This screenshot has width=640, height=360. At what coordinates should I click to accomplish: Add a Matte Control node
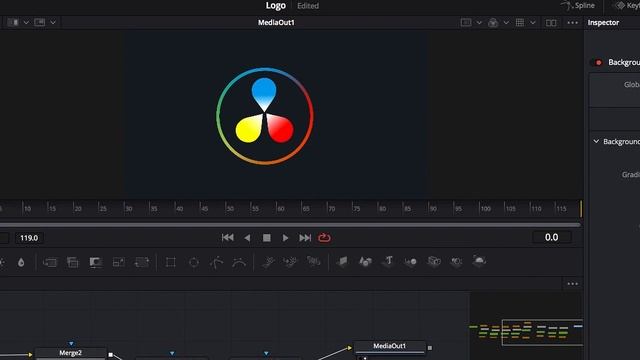pyautogui.click(x=96, y=262)
